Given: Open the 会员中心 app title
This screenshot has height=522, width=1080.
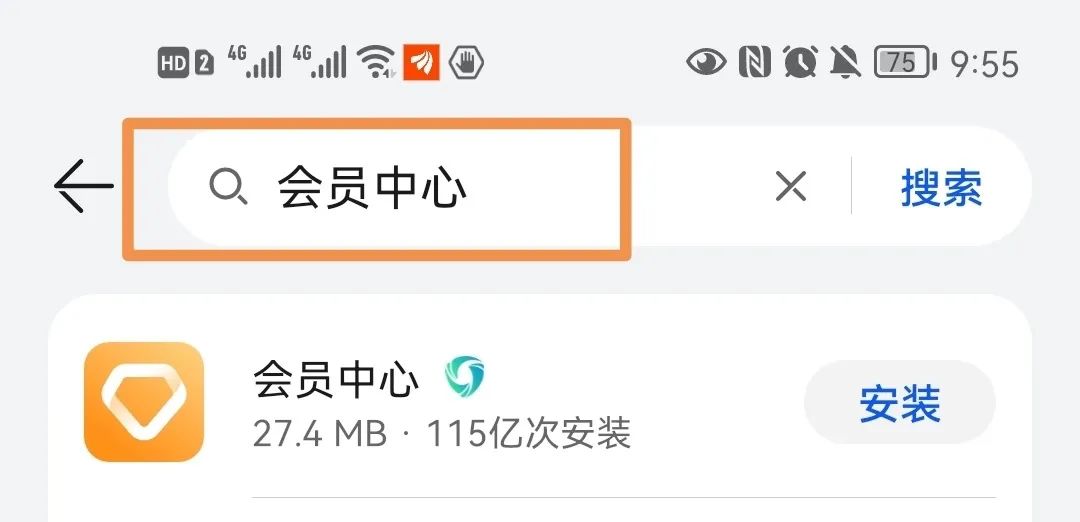Looking at the screenshot, I should click(336, 379).
